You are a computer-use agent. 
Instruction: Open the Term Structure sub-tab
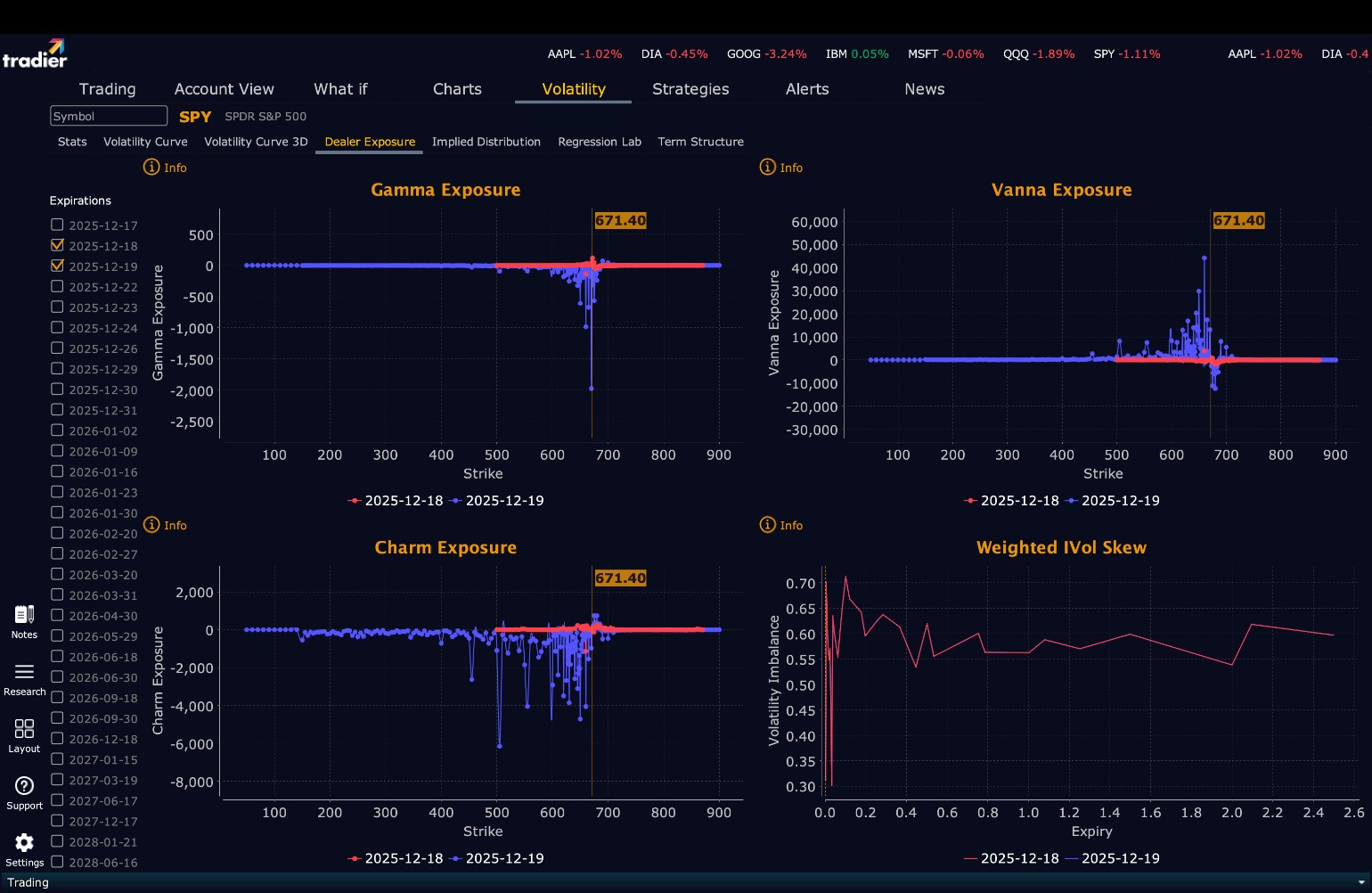(x=700, y=142)
